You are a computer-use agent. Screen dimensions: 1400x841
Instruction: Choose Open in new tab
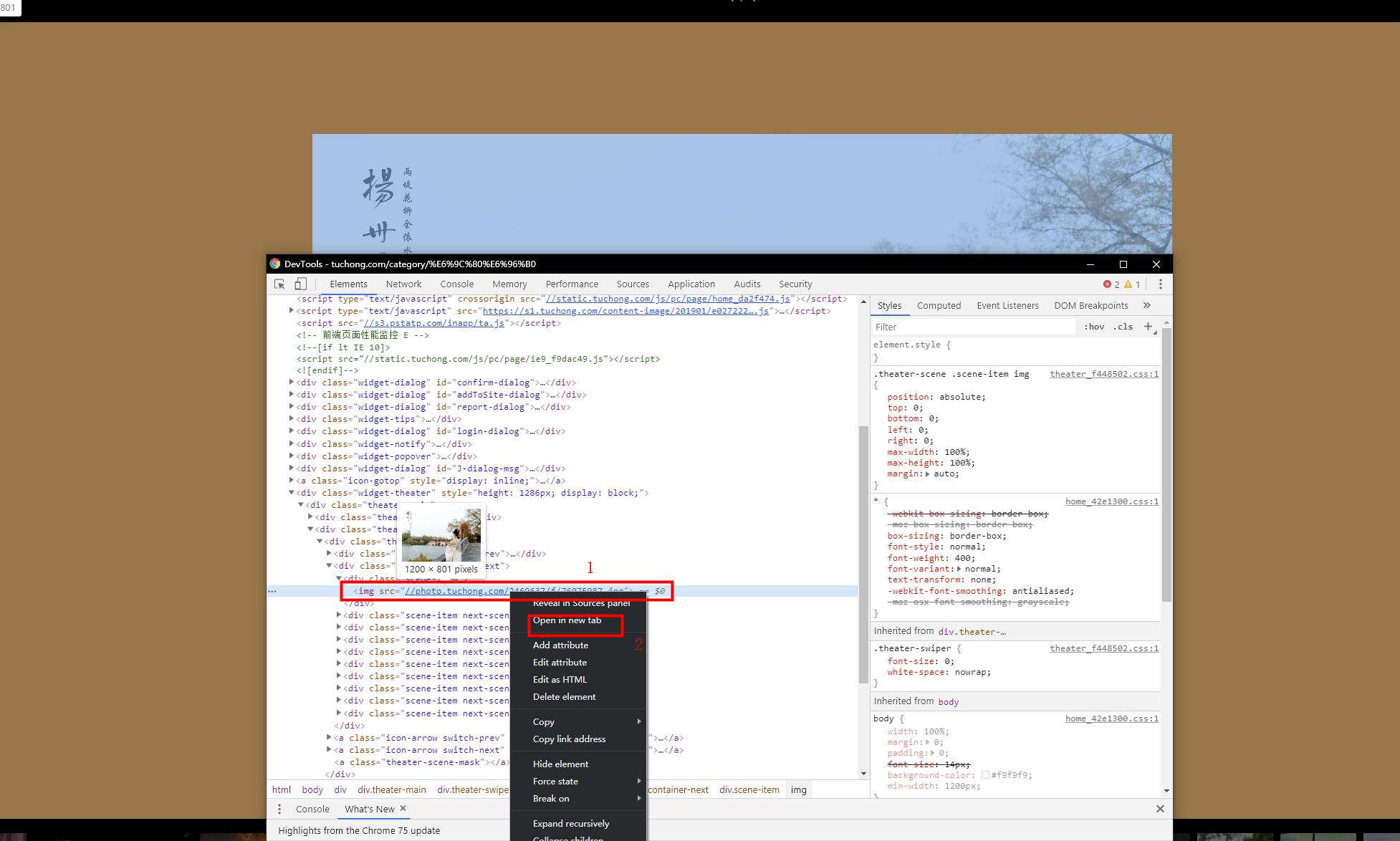point(567,620)
